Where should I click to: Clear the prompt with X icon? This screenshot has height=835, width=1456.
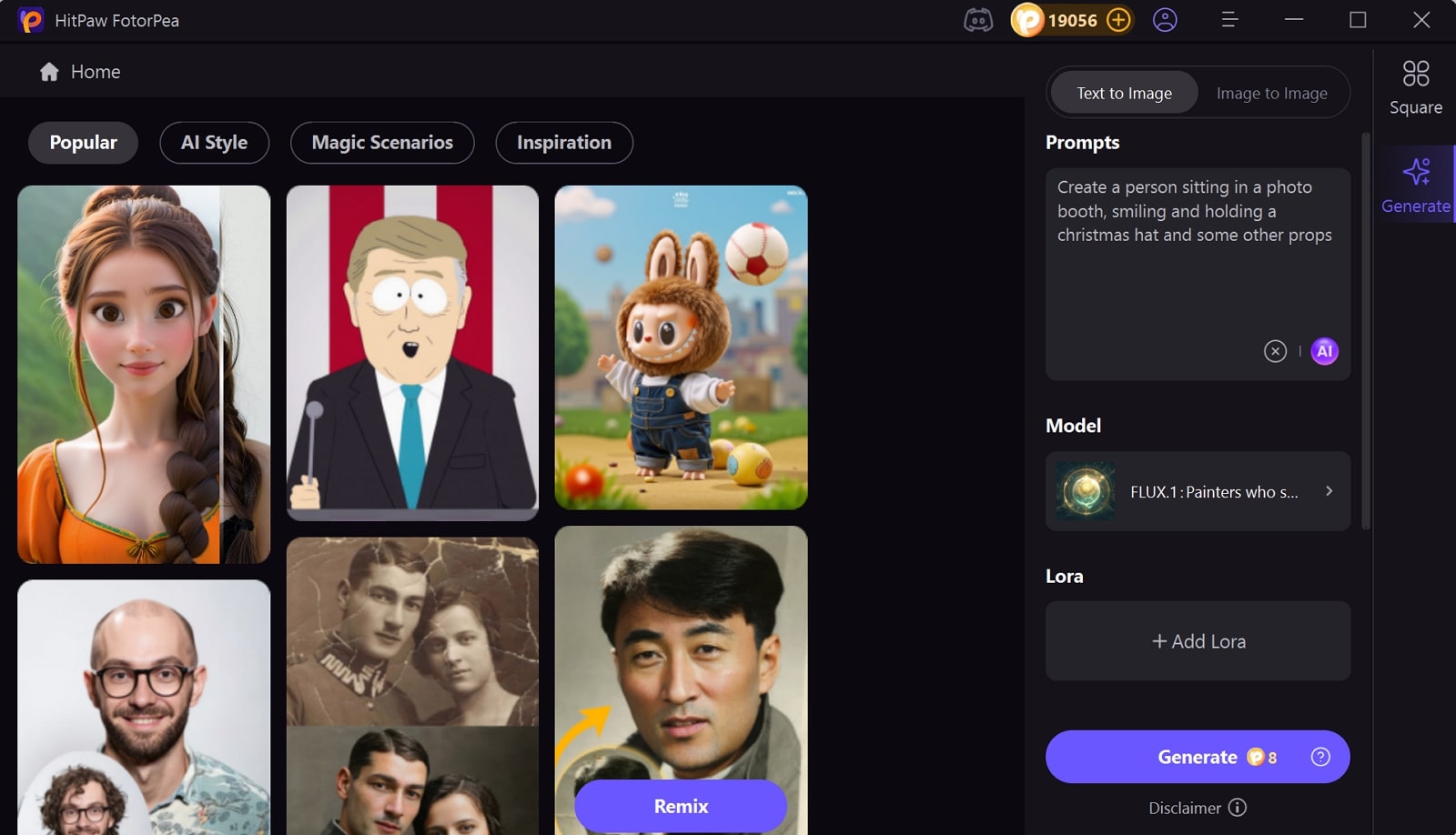(x=1275, y=351)
